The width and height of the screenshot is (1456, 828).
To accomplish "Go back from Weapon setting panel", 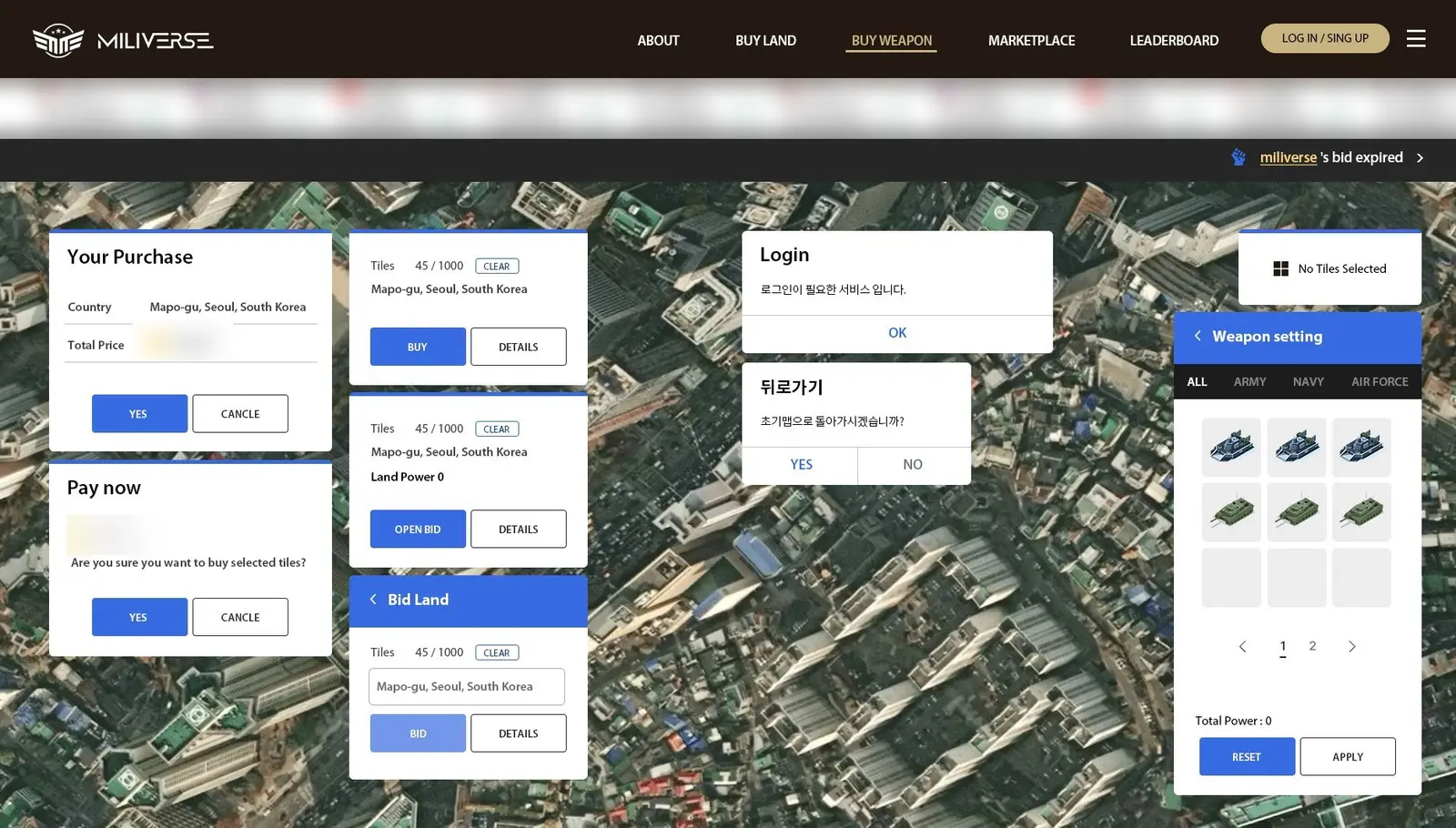I will (1198, 336).
